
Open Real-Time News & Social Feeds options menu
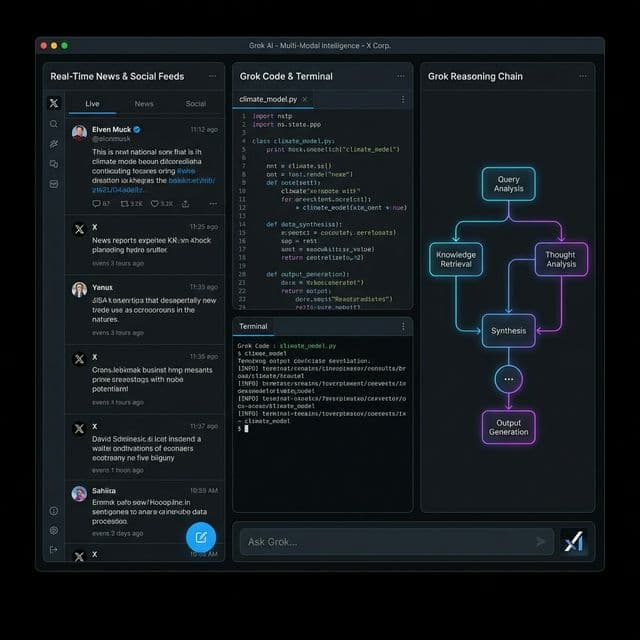[x=212, y=76]
